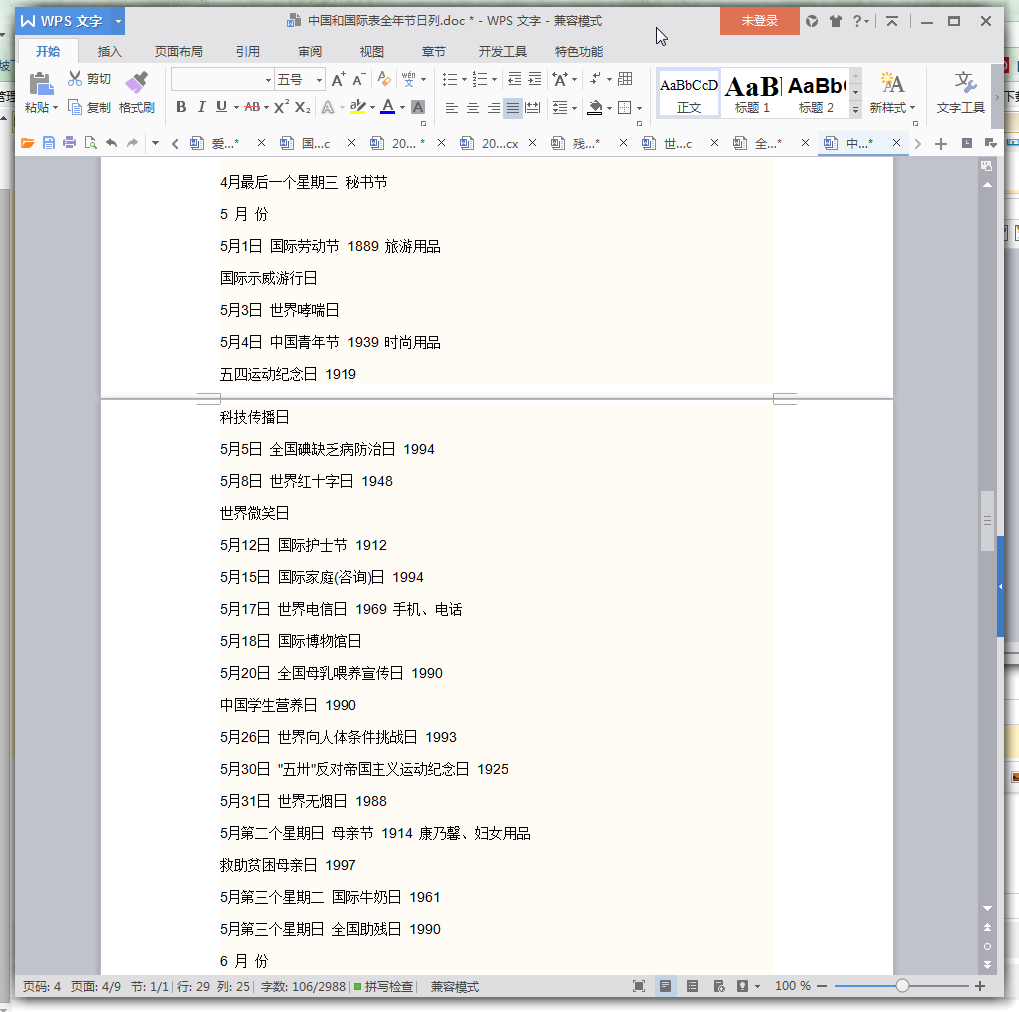Click the Cut (剪切) scissors button
Image resolution: width=1019 pixels, height=1012 pixels.
[90, 79]
